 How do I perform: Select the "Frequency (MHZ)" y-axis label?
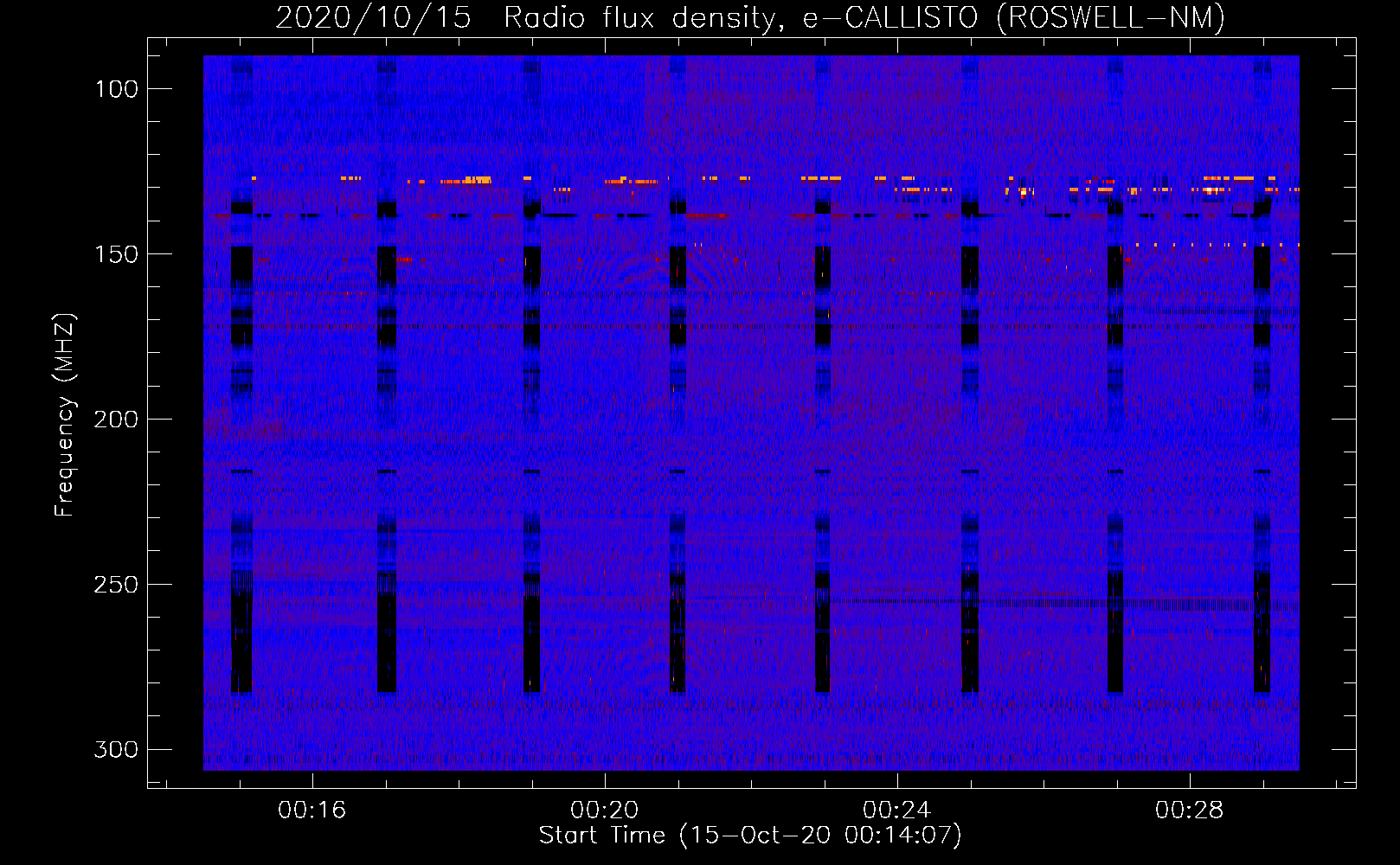coord(65,415)
